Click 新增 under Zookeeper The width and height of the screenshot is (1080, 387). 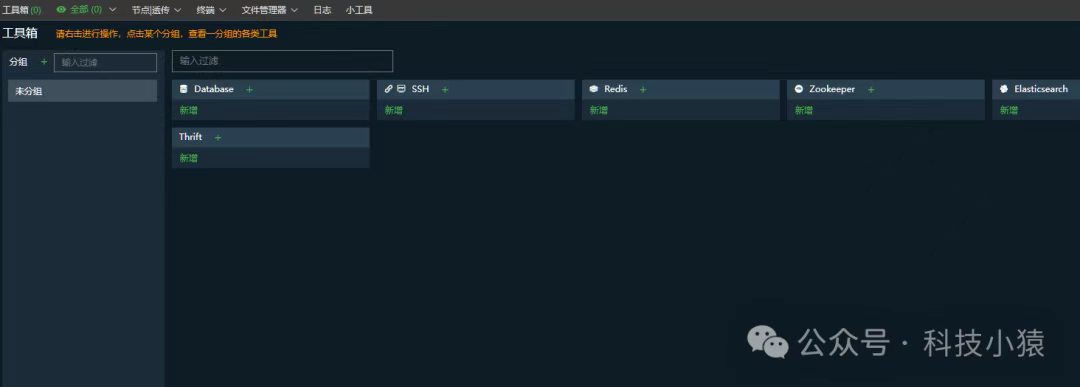coord(804,110)
